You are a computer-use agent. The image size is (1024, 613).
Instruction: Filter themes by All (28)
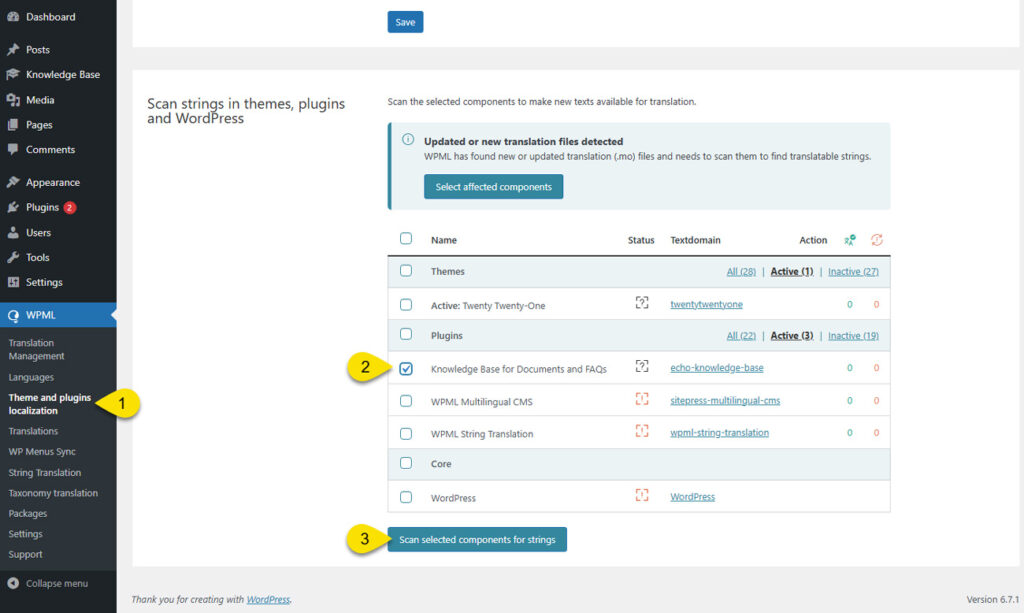click(x=741, y=272)
